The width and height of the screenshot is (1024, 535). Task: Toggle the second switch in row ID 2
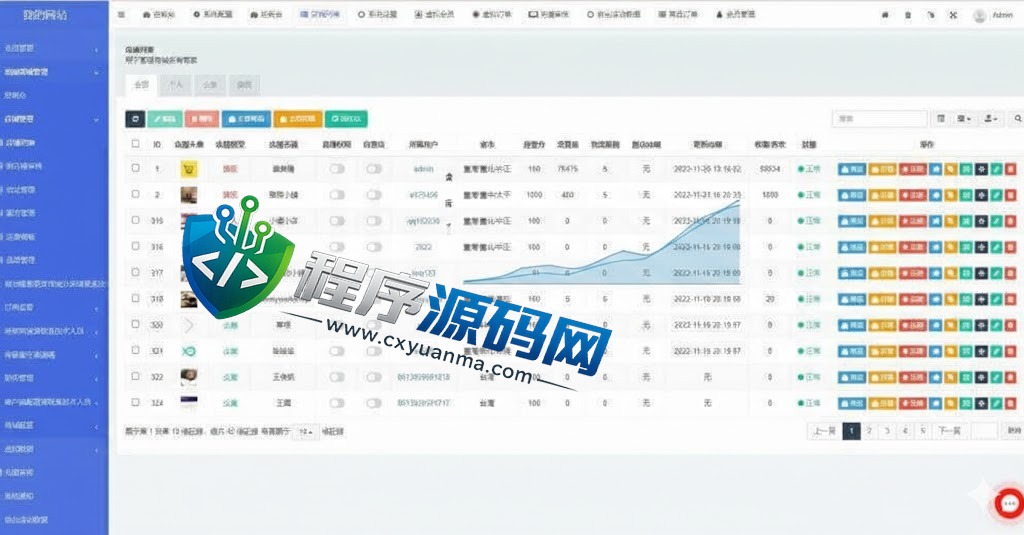(x=374, y=195)
